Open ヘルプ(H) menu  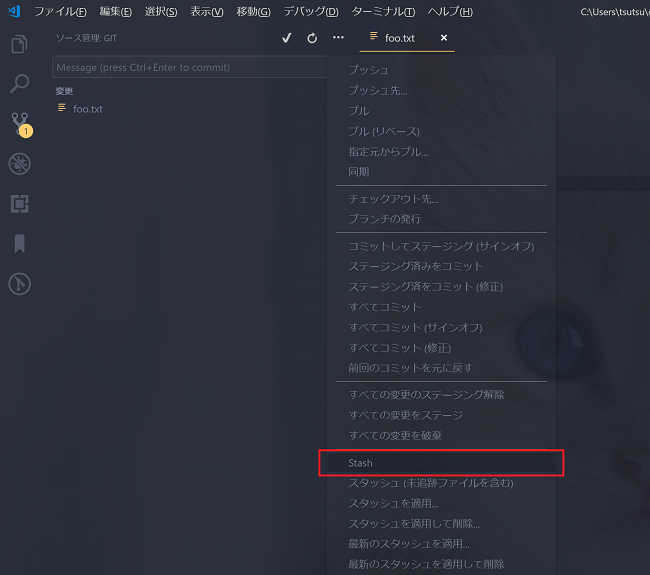click(450, 12)
